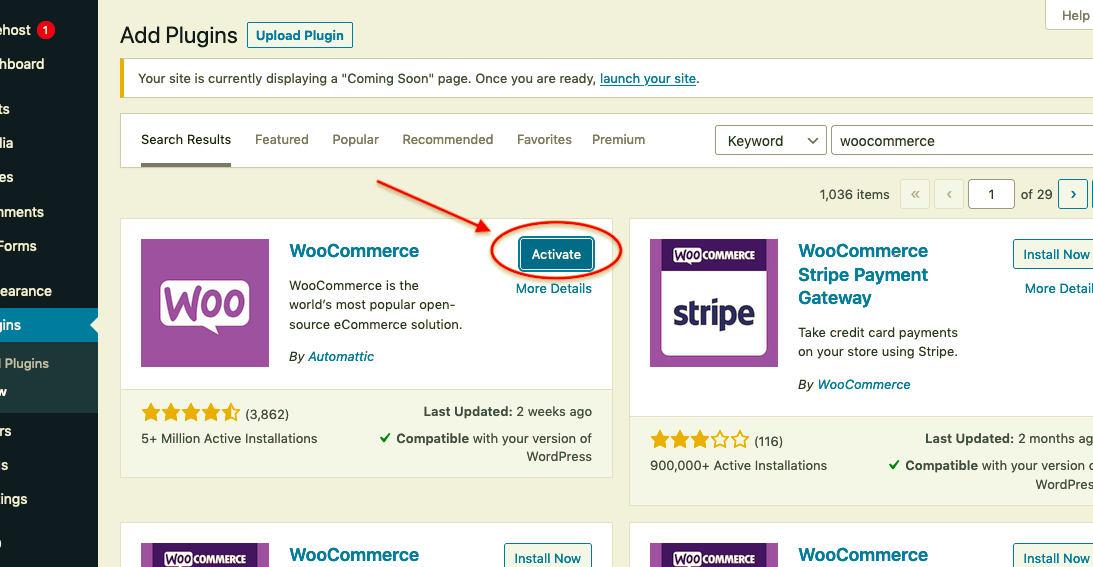1093x567 pixels.
Task: Go to the previous results page
Action: point(949,194)
